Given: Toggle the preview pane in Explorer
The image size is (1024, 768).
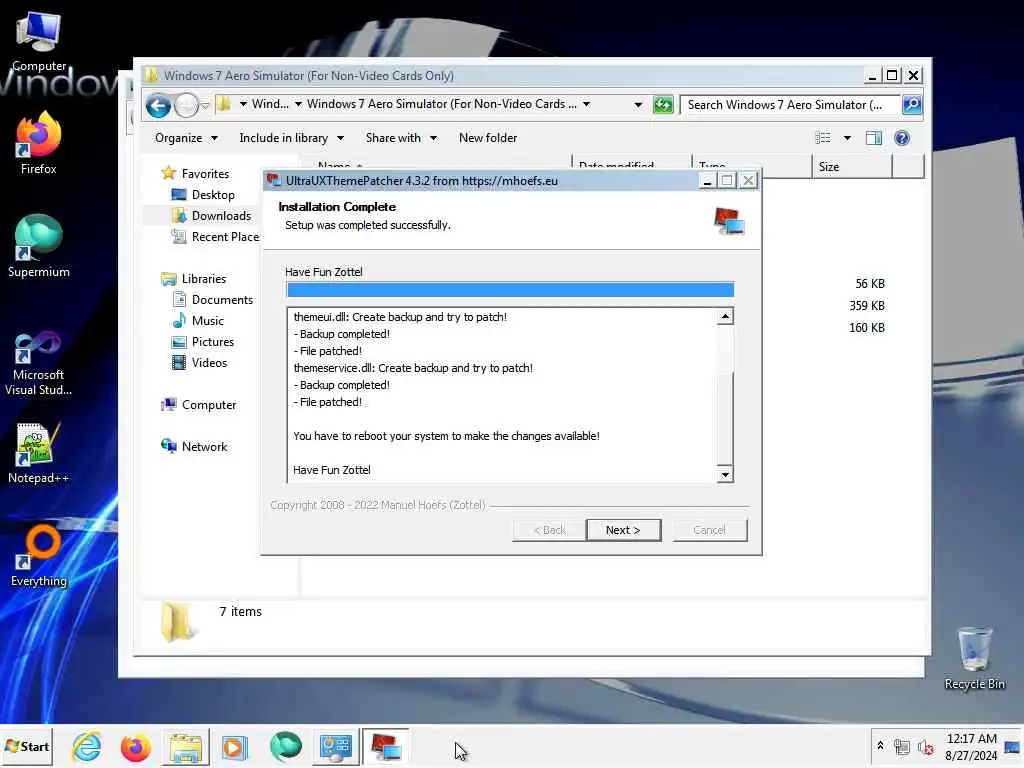Looking at the screenshot, I should click(x=874, y=138).
